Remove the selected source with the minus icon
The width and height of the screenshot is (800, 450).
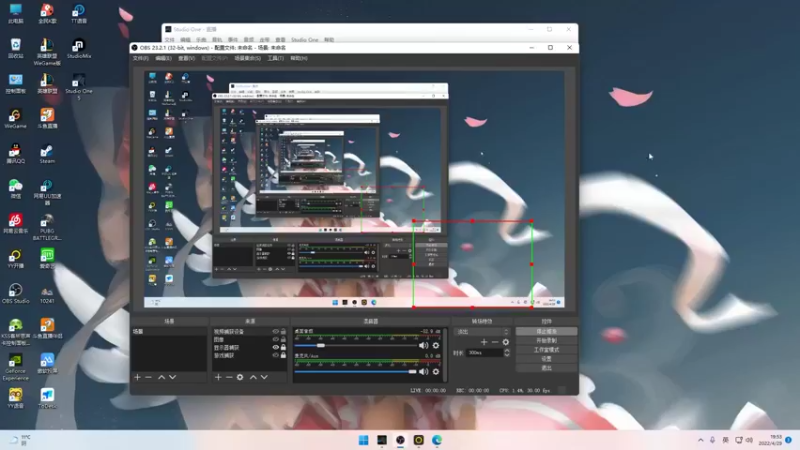tap(229, 377)
